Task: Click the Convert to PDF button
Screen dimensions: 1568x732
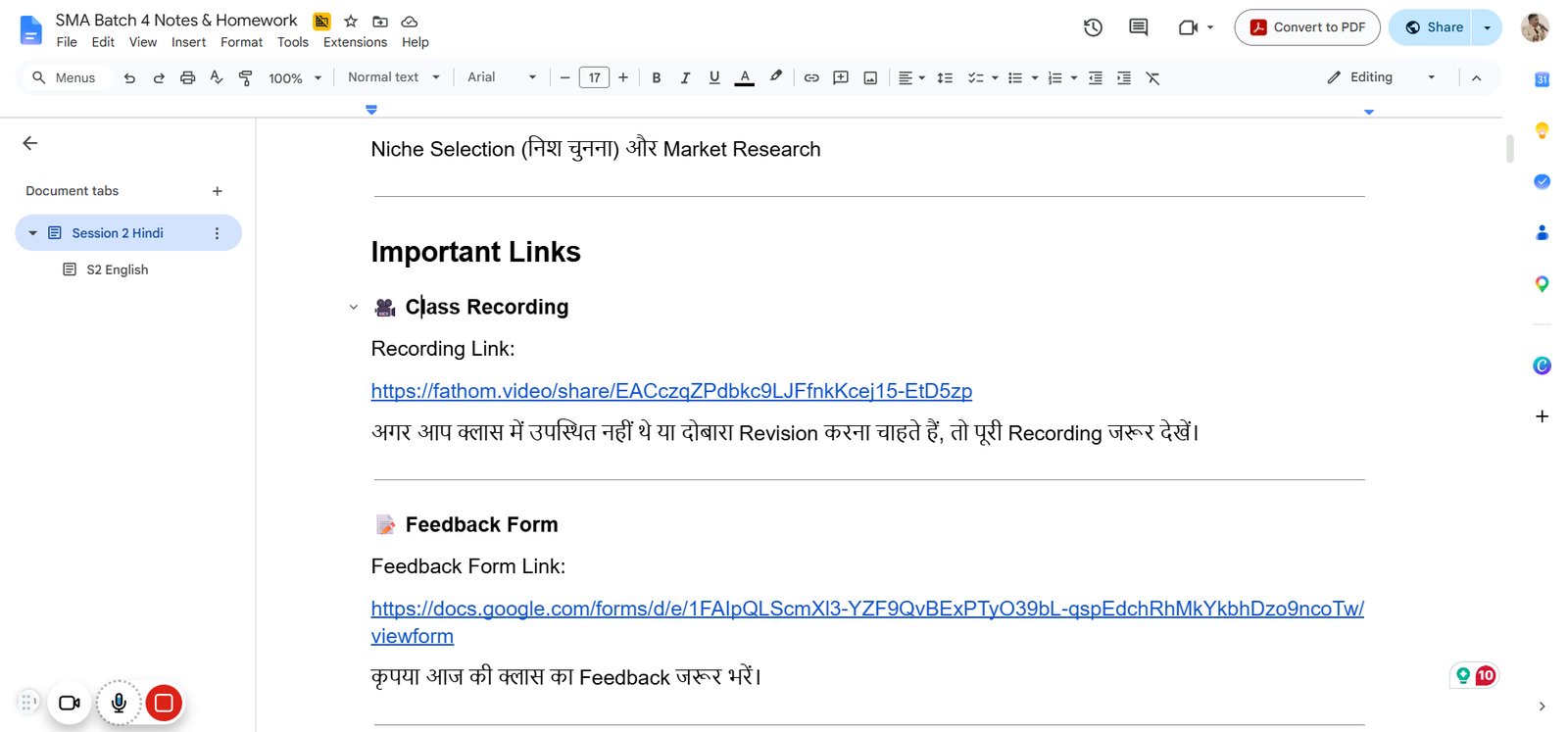Action: (x=1307, y=27)
